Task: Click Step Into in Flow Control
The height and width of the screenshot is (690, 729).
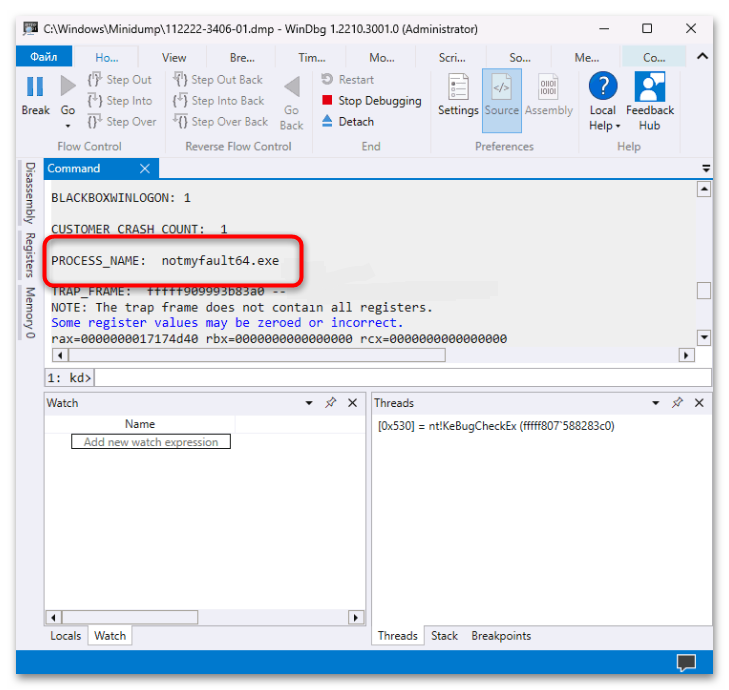Action: click(120, 100)
